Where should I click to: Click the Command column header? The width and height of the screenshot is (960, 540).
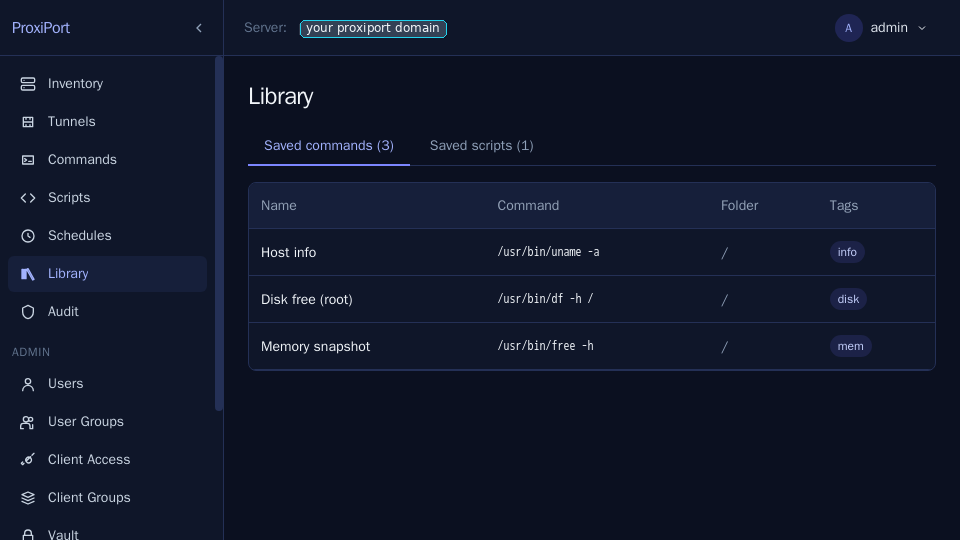point(528,206)
